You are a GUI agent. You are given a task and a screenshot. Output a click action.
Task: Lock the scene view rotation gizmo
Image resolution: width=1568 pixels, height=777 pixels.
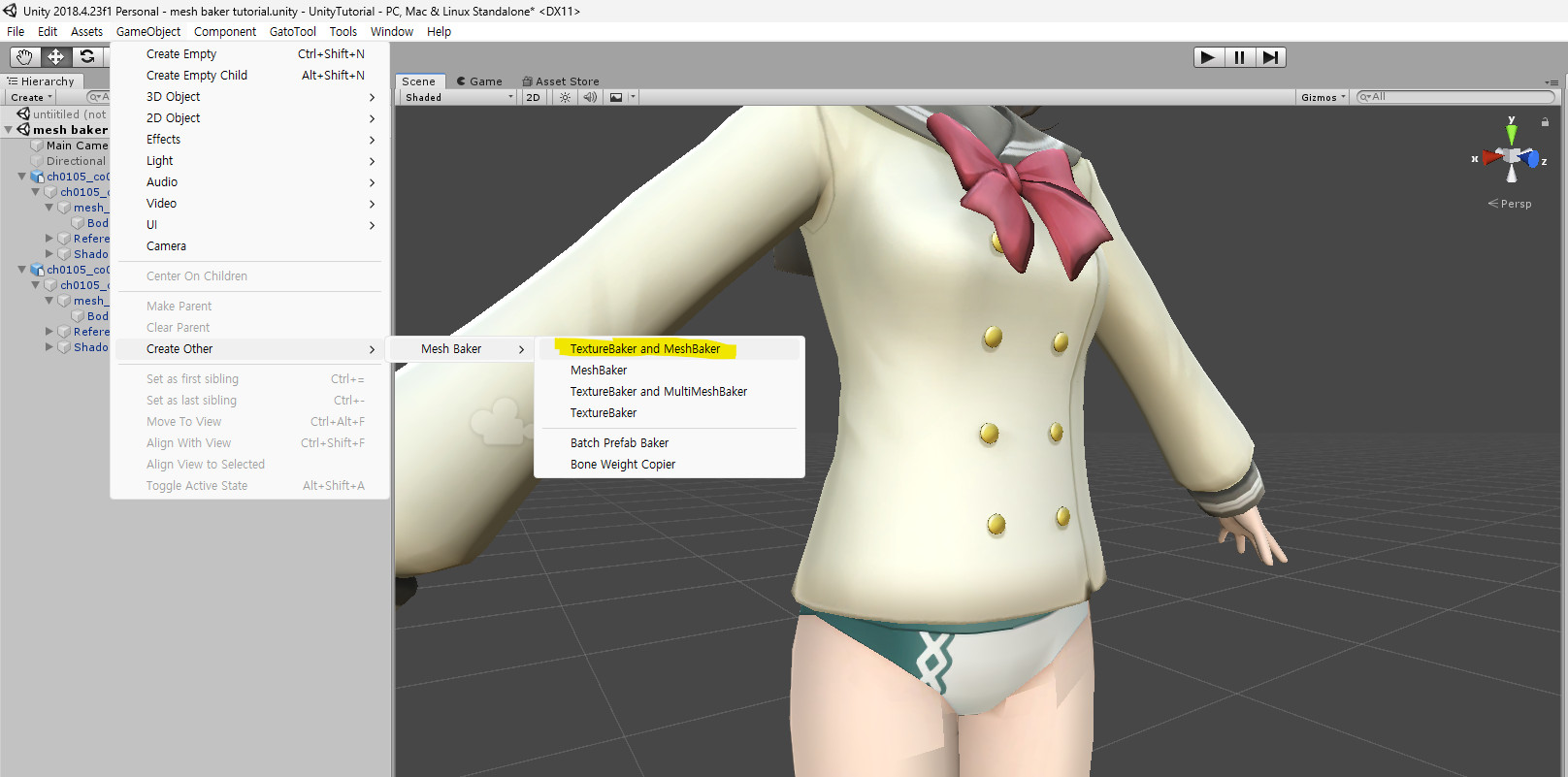tap(1545, 122)
